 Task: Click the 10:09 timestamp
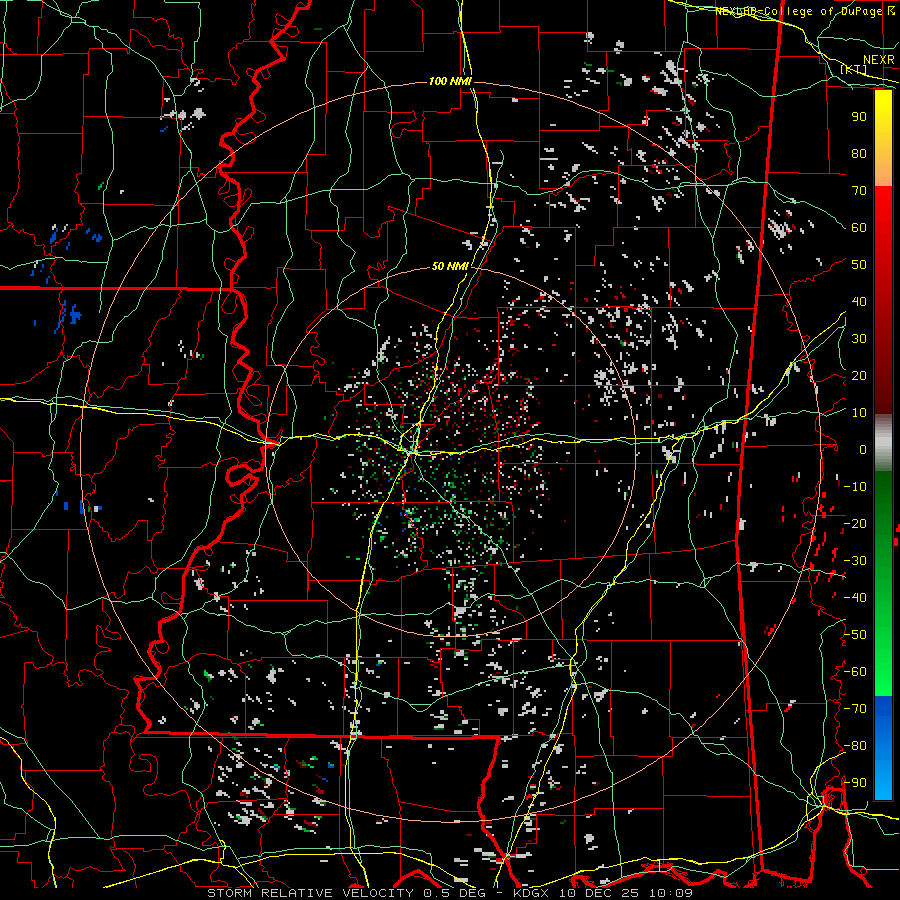[x=671, y=893]
